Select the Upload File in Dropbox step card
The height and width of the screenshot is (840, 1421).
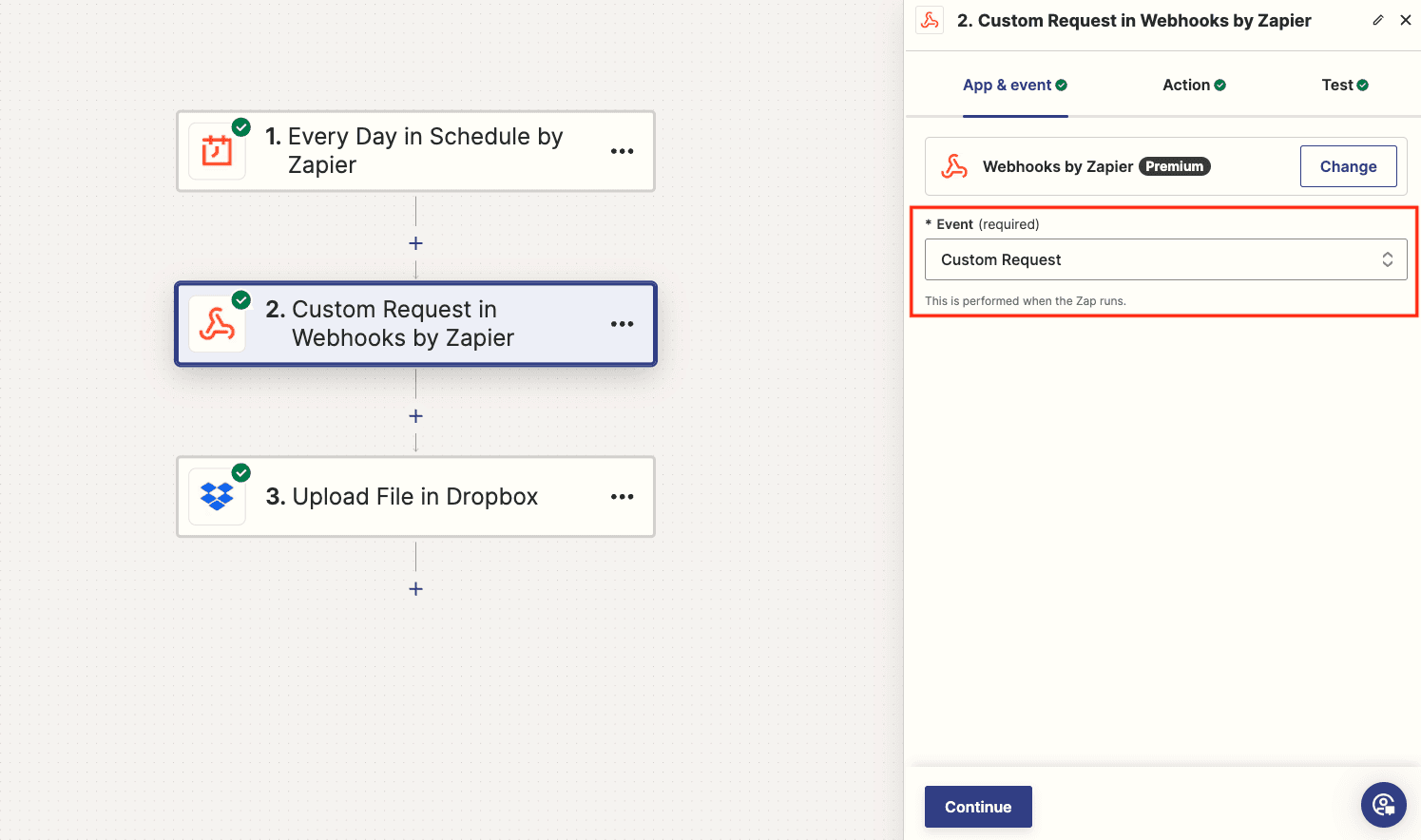tap(415, 497)
